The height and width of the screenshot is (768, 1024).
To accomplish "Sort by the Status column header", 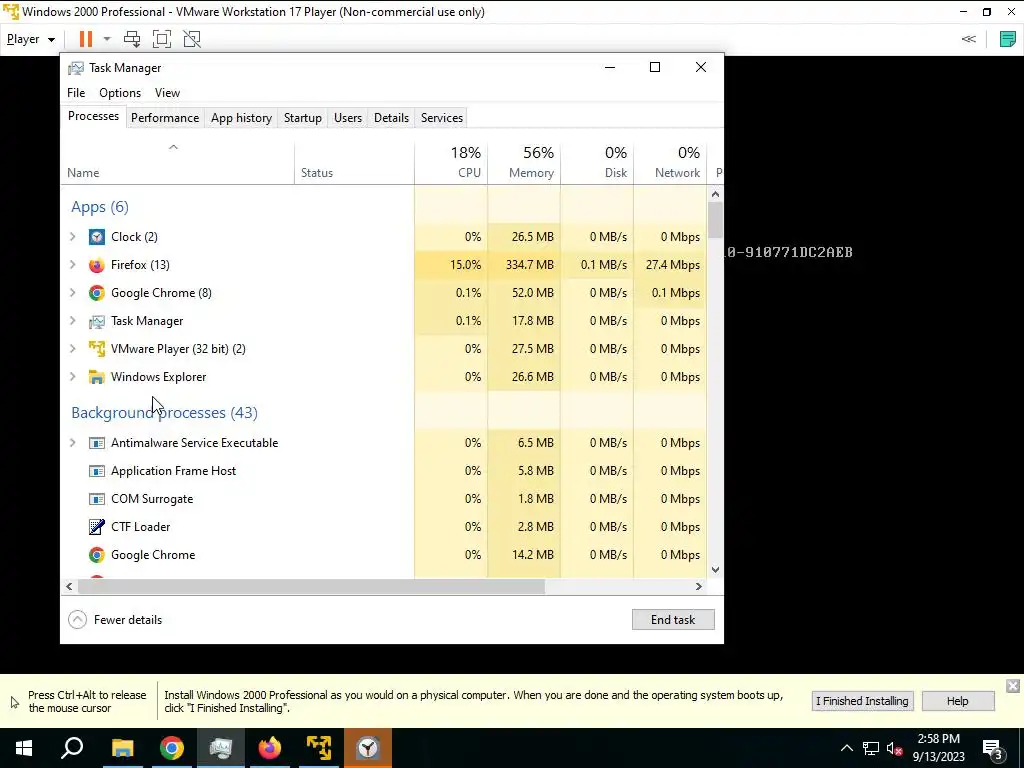I will coord(354,163).
